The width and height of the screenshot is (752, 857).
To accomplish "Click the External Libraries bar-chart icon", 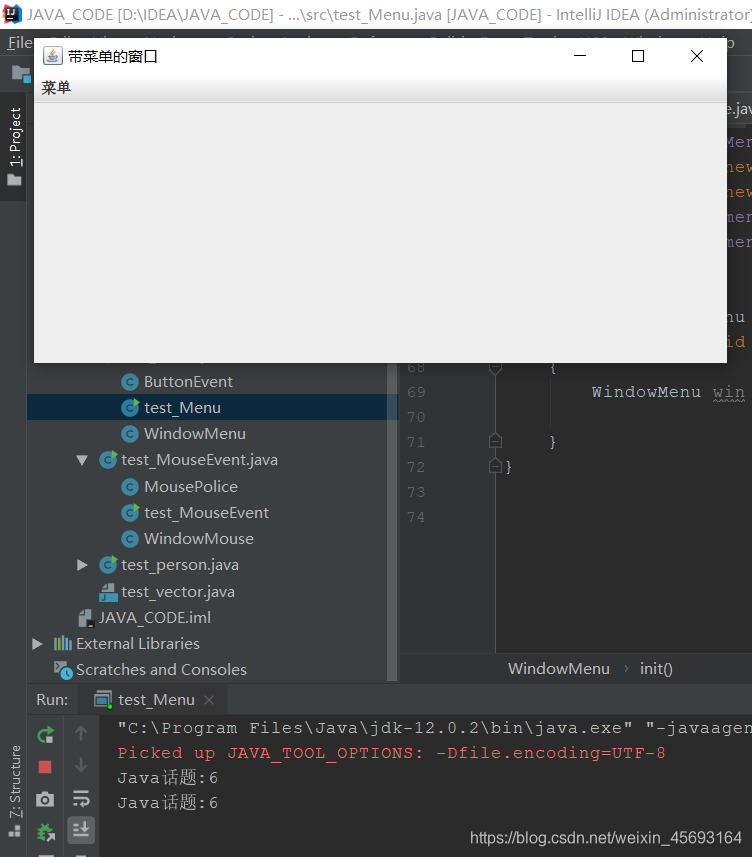I will [62, 643].
